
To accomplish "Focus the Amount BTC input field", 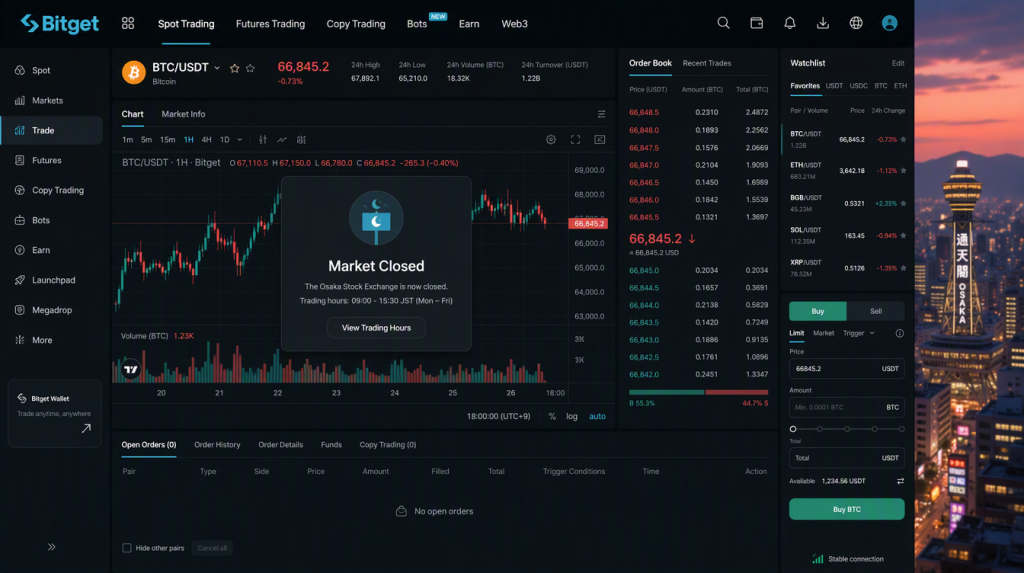I will point(846,407).
